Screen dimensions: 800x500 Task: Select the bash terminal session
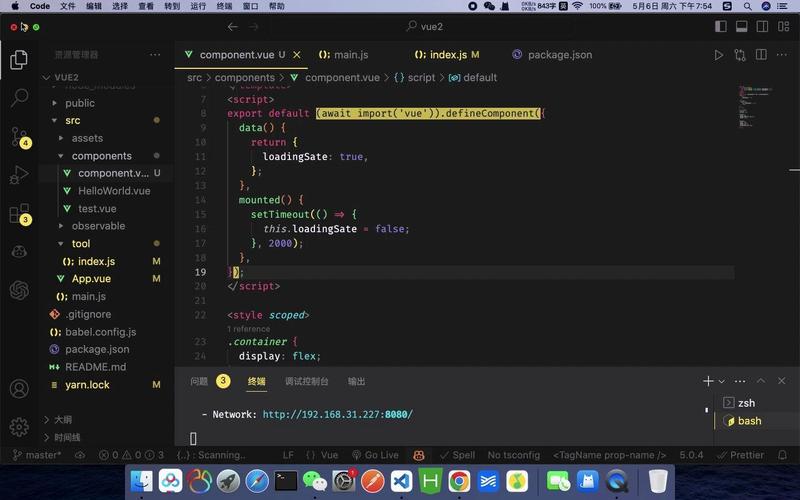coord(749,421)
